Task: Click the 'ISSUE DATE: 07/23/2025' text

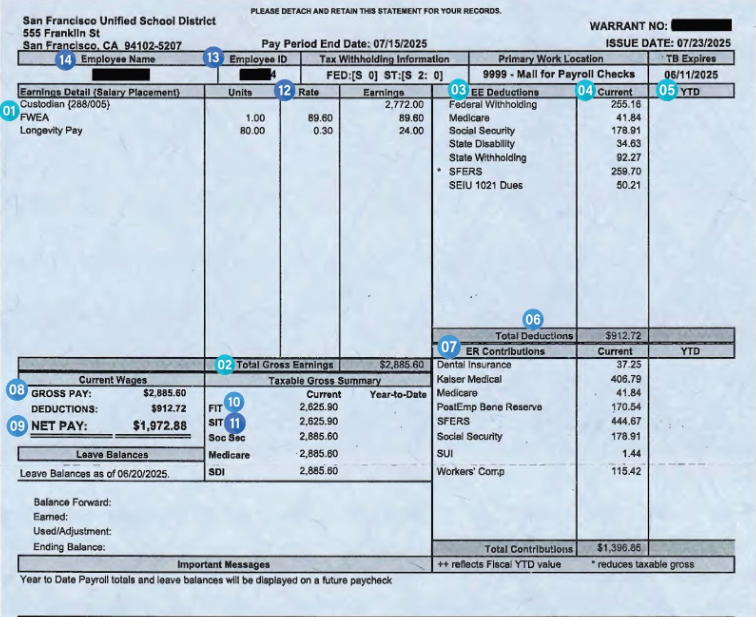Action: (668, 43)
